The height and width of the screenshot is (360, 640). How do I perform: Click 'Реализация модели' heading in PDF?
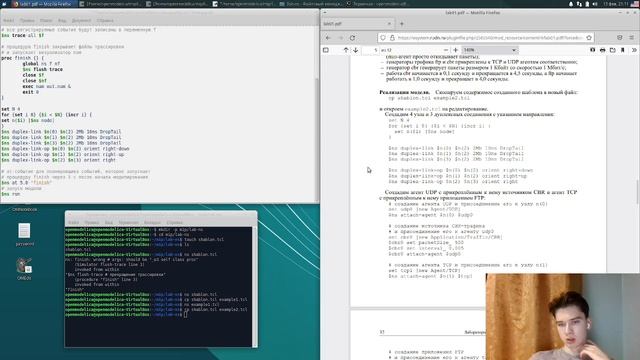(x=404, y=92)
